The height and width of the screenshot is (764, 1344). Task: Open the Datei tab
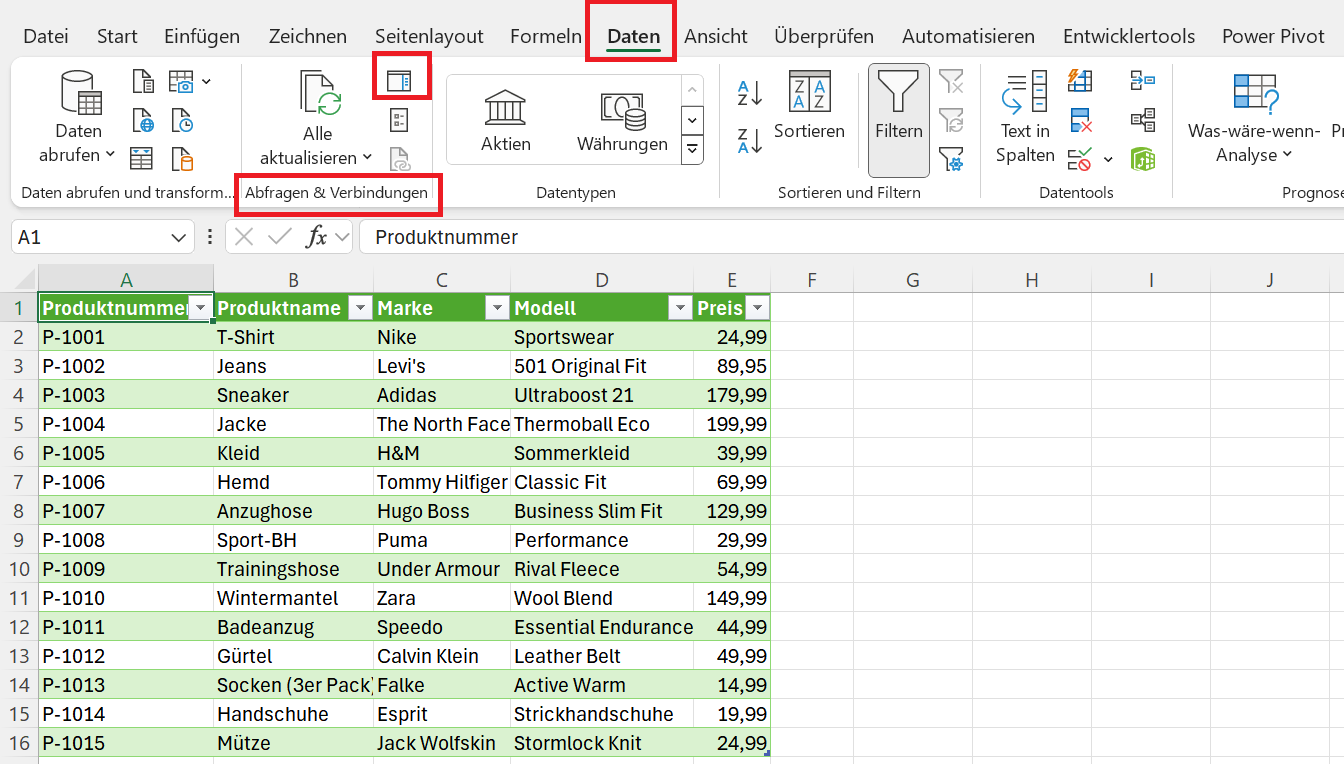coord(46,36)
